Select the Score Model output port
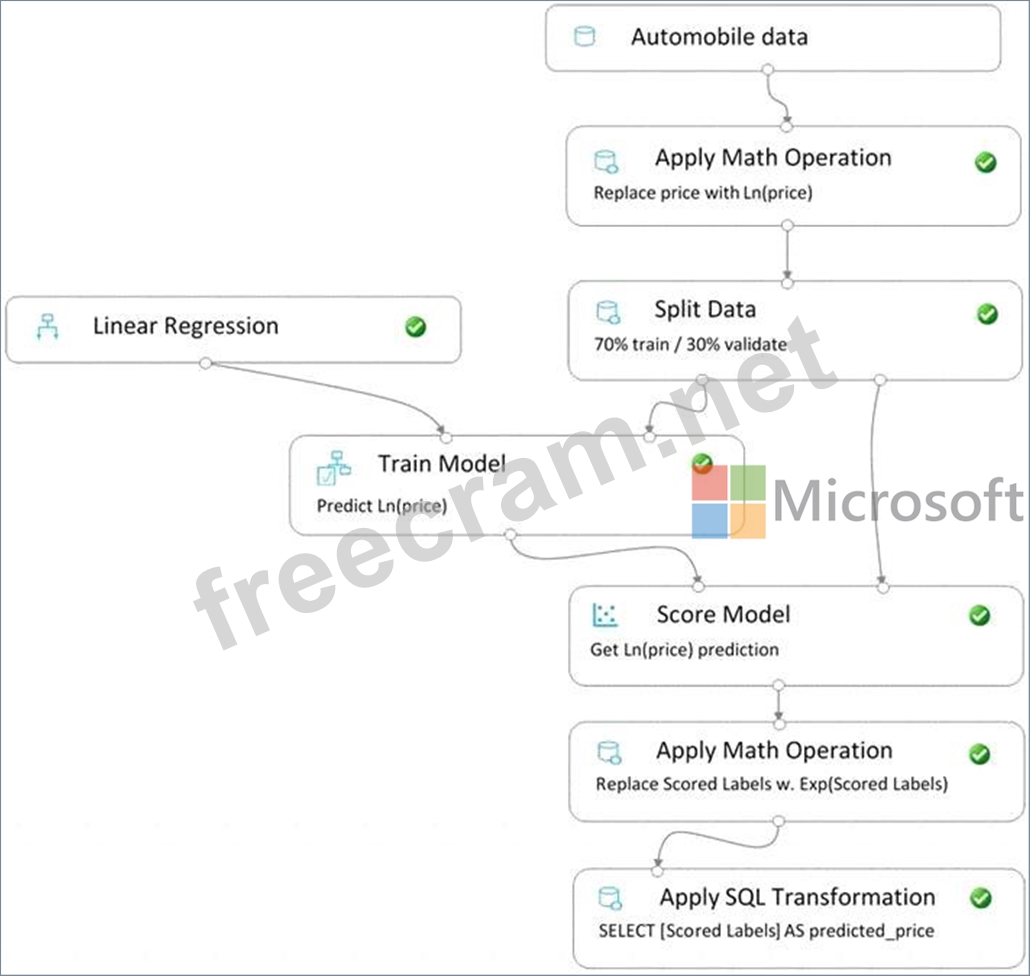Viewport: 1030px width, 976px height. pyautogui.click(x=779, y=685)
